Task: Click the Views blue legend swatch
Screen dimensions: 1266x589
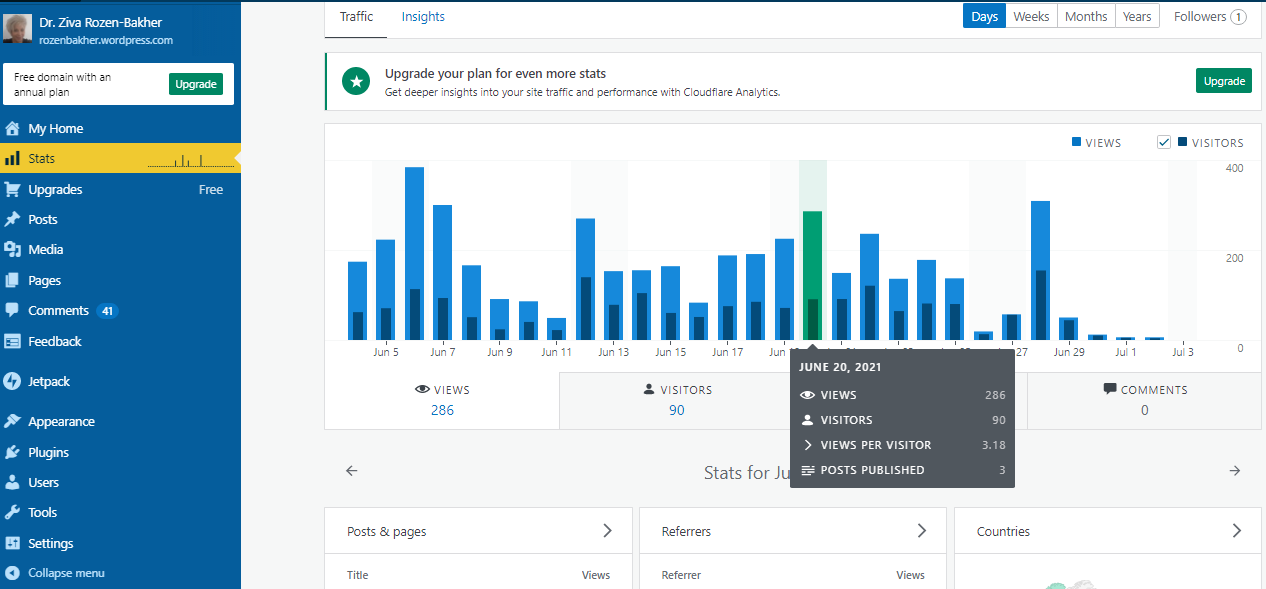Action: (1077, 142)
